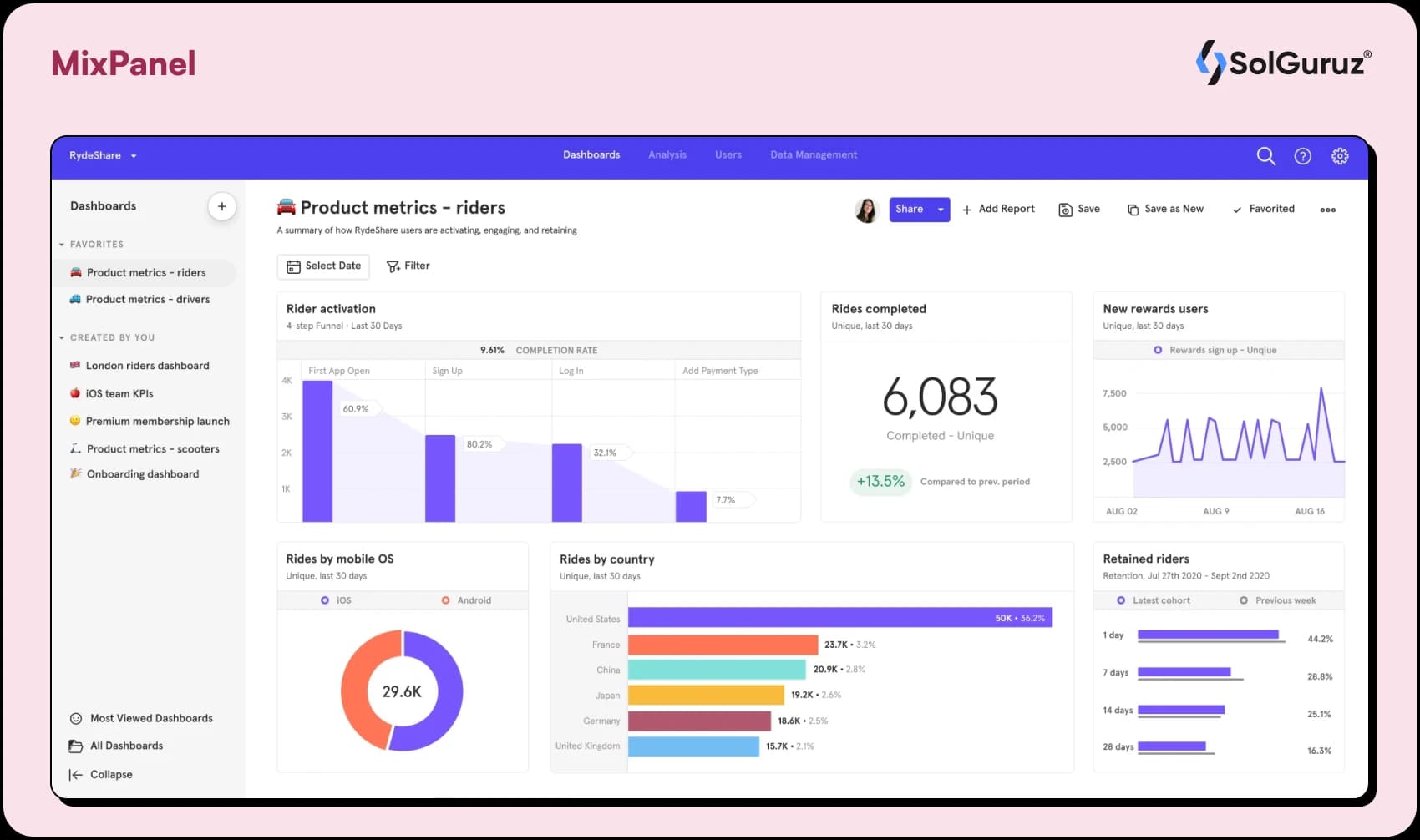Toggle the Previous week legend

click(x=1277, y=600)
